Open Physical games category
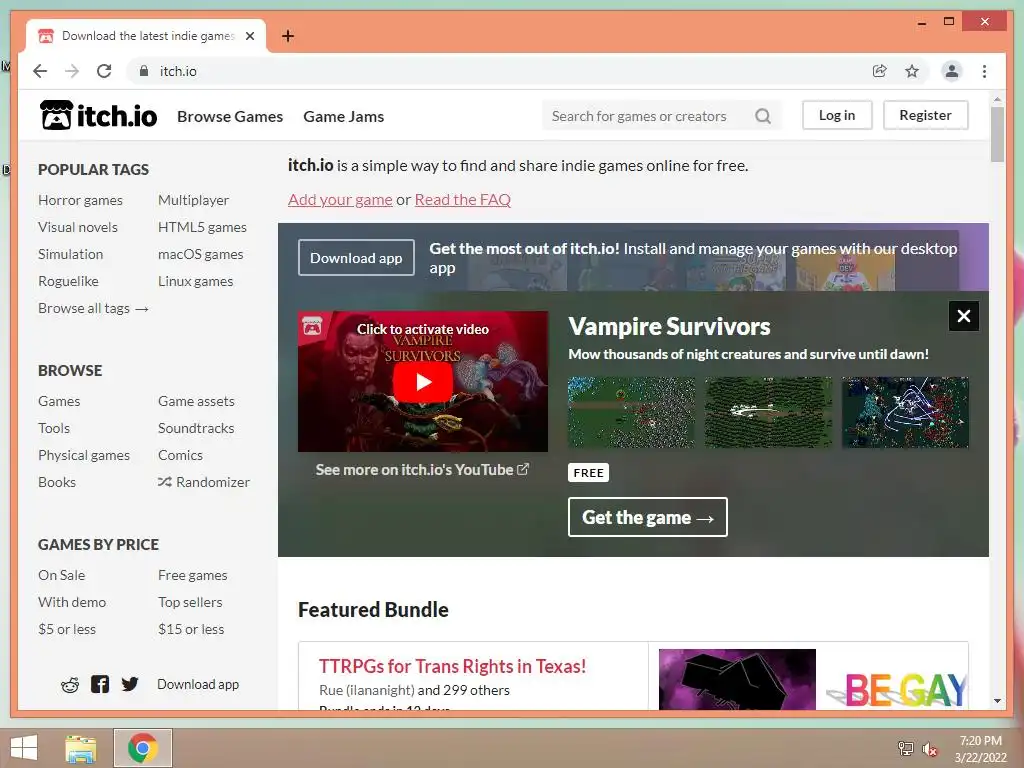This screenshot has width=1024, height=768. [x=84, y=455]
